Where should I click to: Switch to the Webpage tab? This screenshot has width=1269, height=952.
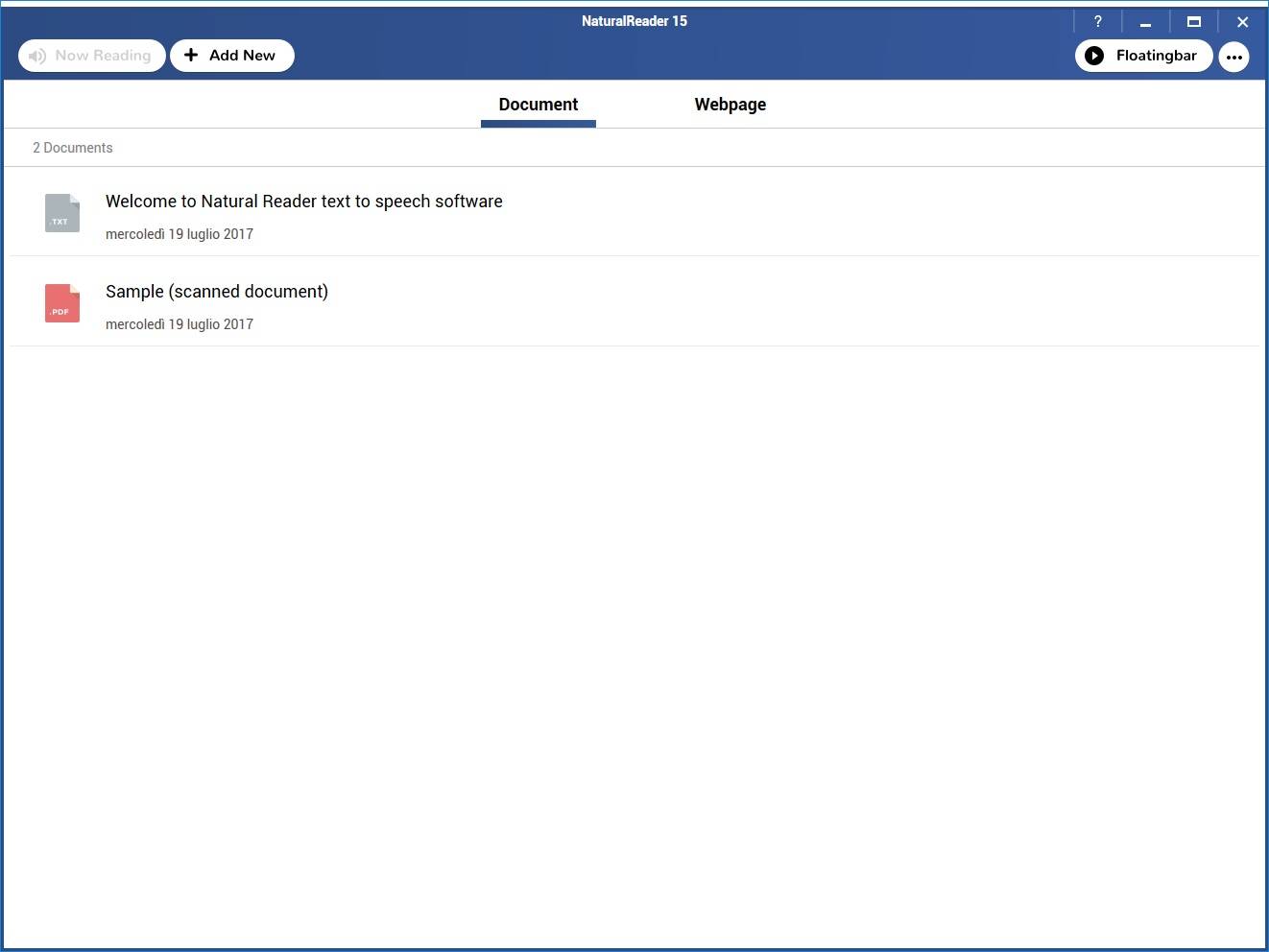[x=730, y=105]
